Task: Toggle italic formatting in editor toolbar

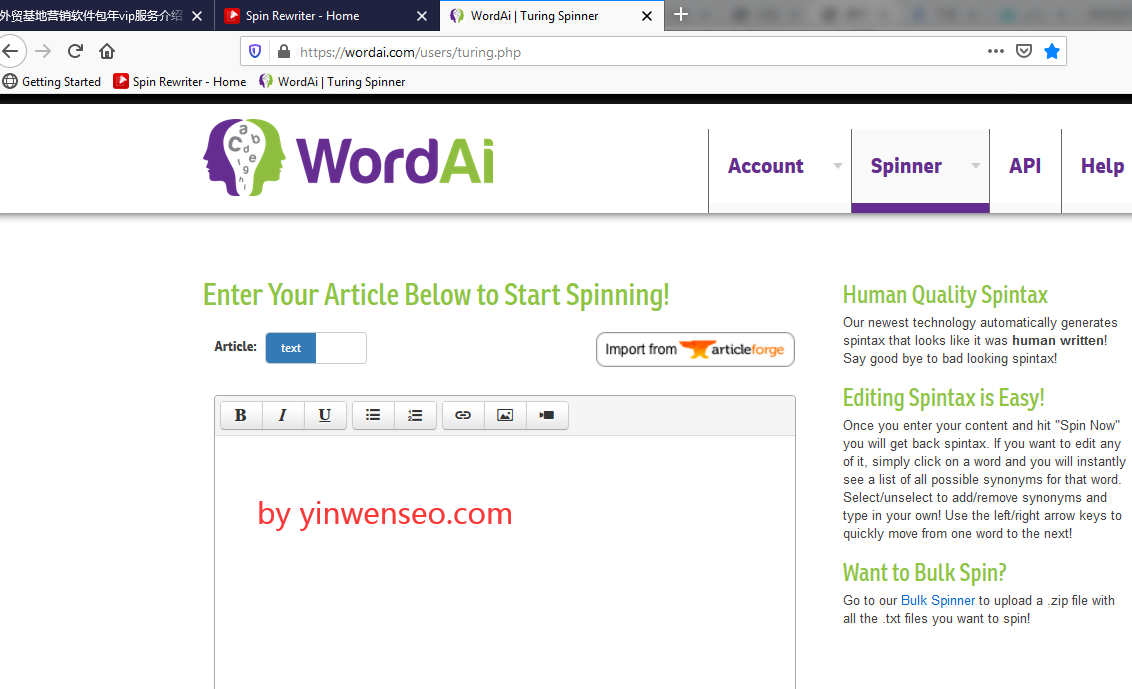Action: [283, 415]
